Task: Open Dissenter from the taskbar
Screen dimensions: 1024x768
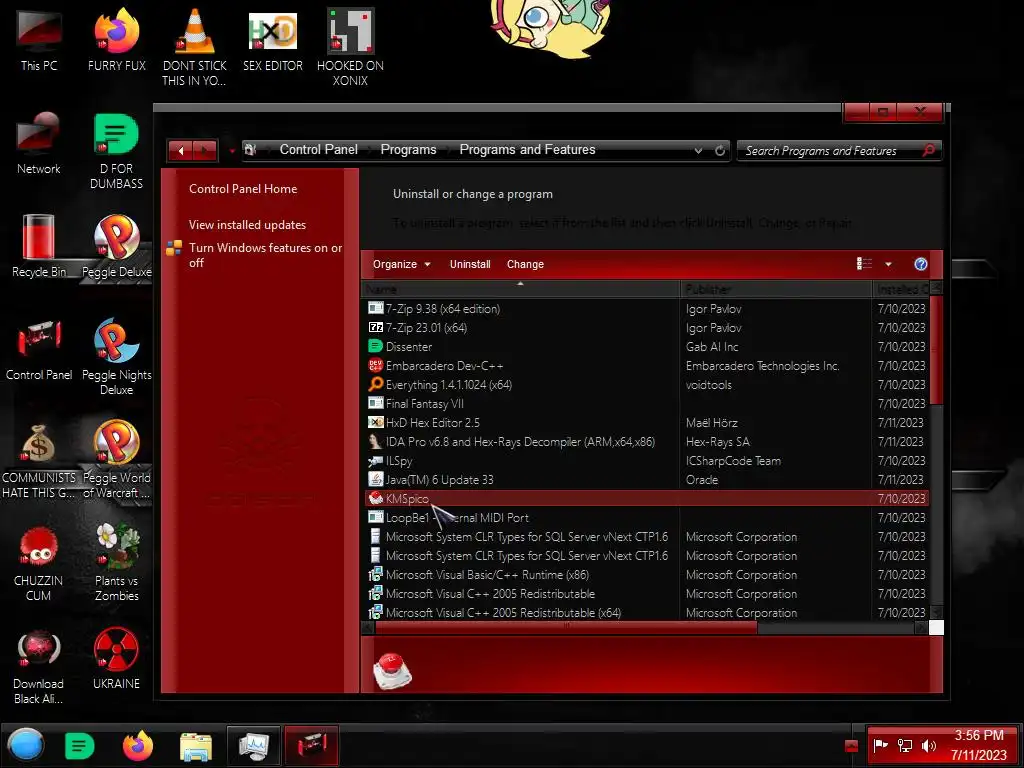Action: pos(80,746)
